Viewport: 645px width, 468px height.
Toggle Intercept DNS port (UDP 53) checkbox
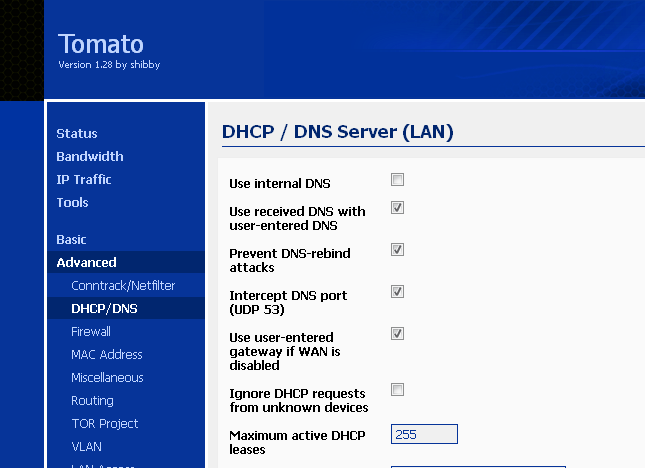coord(397,292)
